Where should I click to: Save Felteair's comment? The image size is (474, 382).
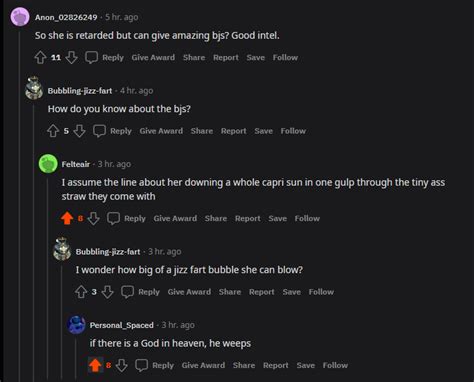[278, 218]
